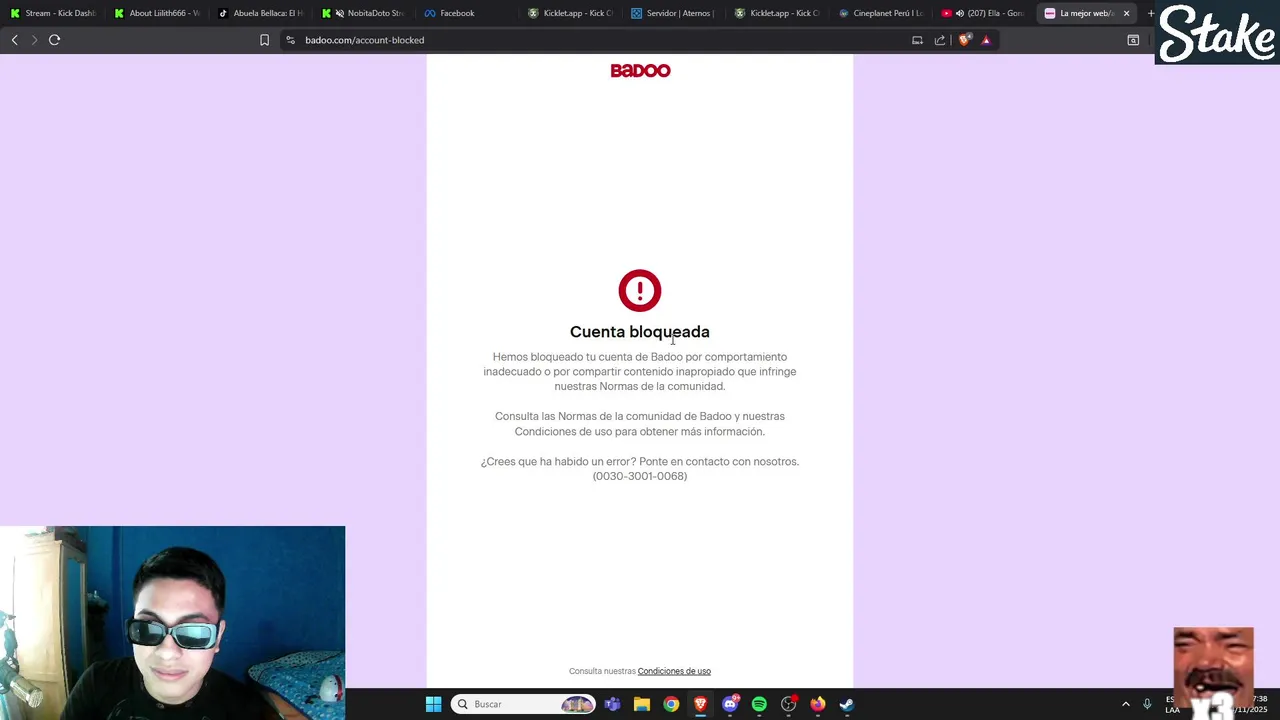The image size is (1280, 720).
Task: Open Brave Shields lion icon
Action: point(964,40)
